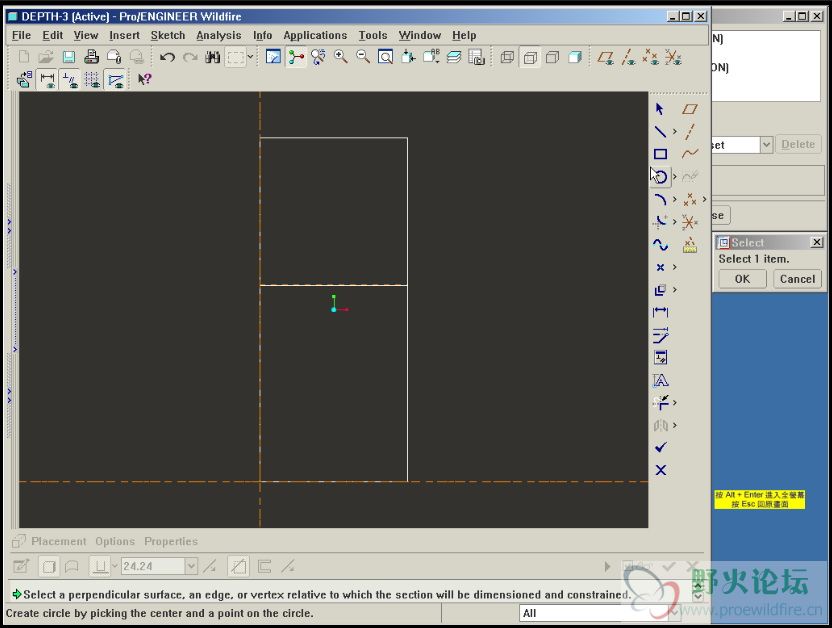Image resolution: width=832 pixels, height=628 pixels.
Task: Expand the Use Edge flyout arrow
Action: 675,290
